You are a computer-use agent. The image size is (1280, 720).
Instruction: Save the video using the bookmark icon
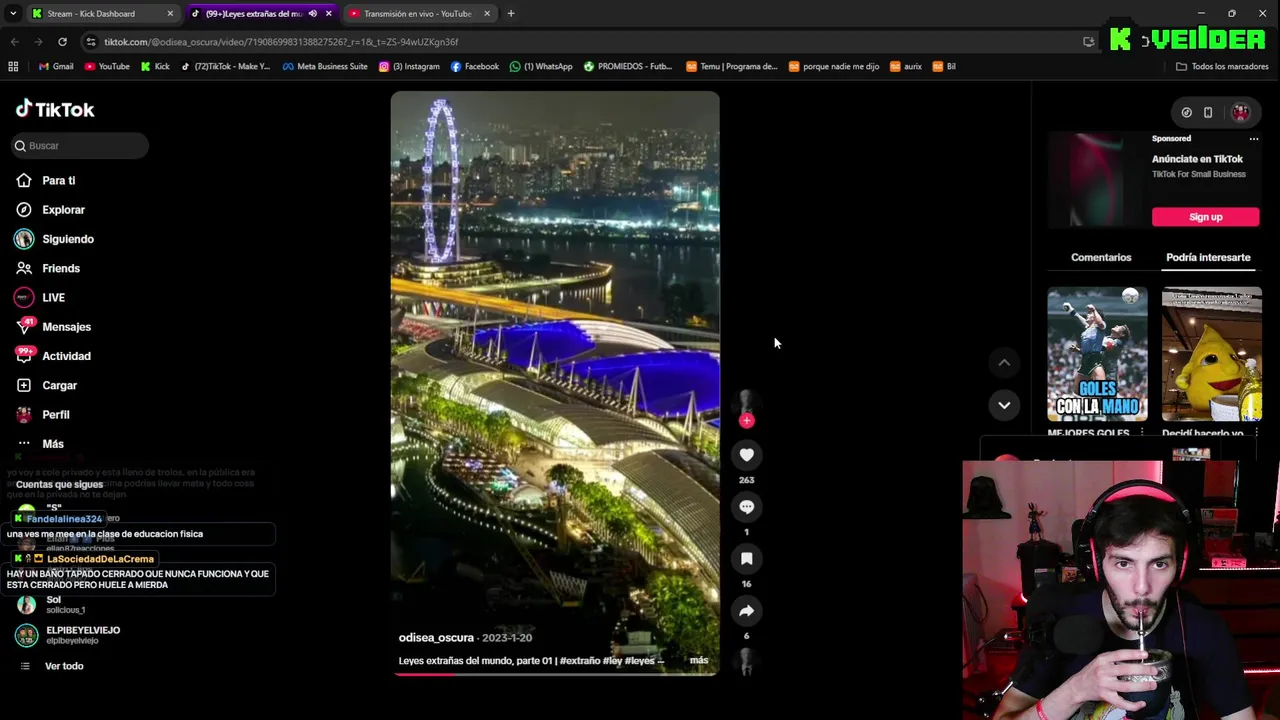[x=746, y=559]
